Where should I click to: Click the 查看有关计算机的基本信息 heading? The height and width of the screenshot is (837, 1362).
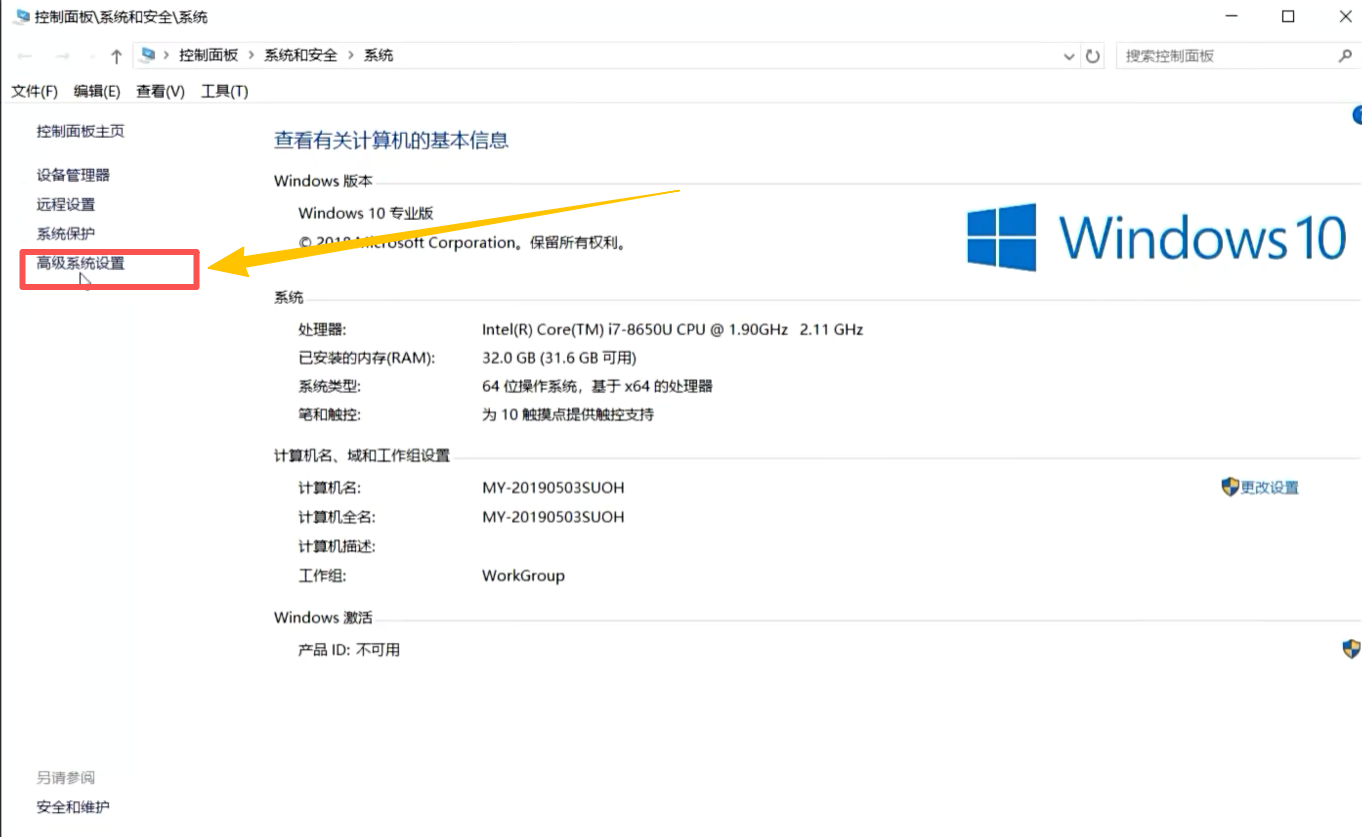(x=391, y=141)
